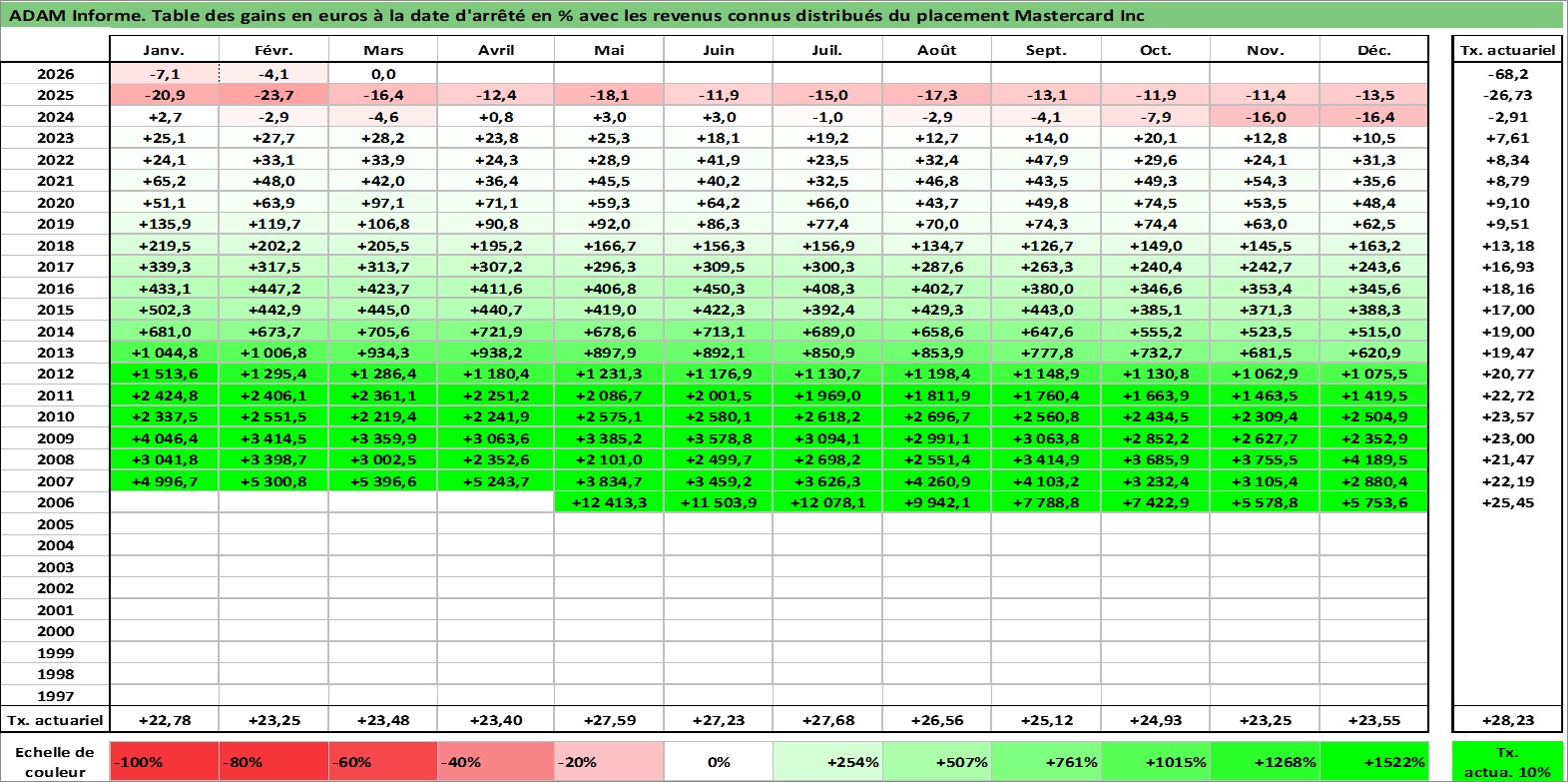The height and width of the screenshot is (782, 1568).
Task: Click the monthly rate +23,55
Action: click(1374, 720)
